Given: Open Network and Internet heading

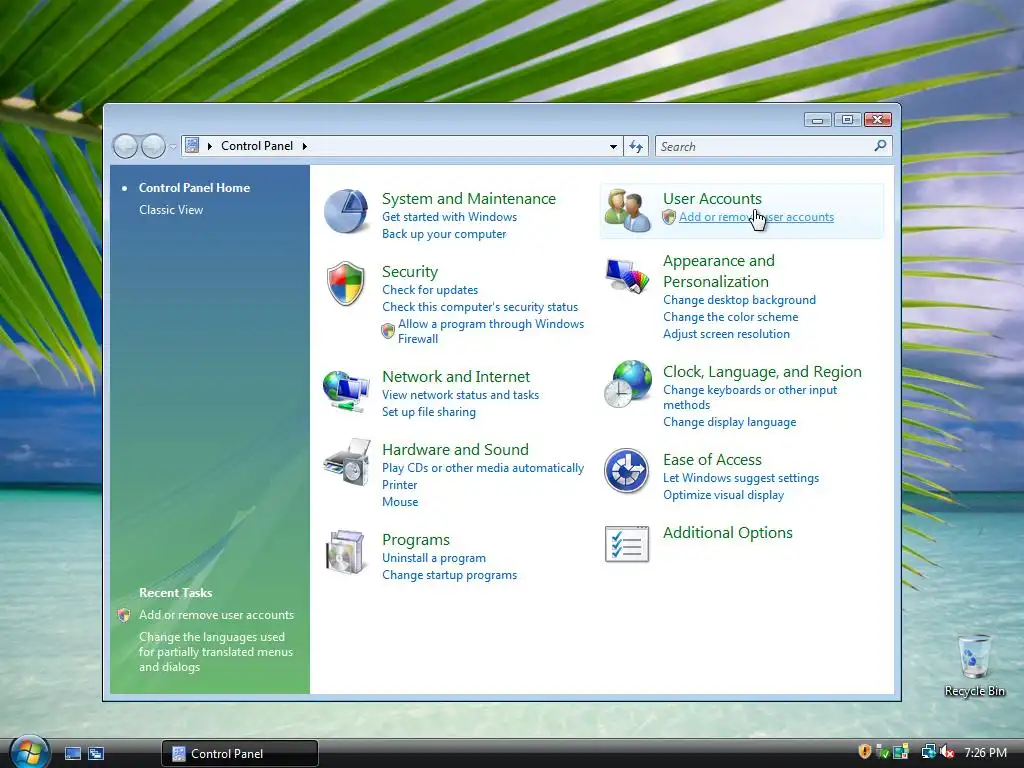Looking at the screenshot, I should point(456,377).
